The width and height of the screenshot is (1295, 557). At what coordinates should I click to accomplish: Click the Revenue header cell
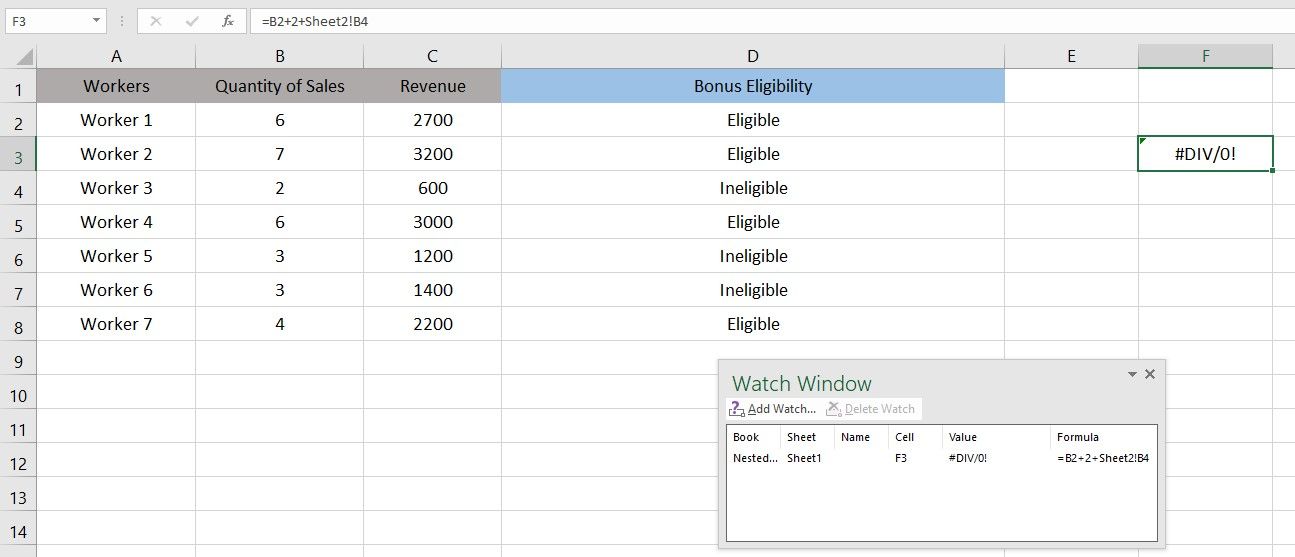tap(432, 86)
